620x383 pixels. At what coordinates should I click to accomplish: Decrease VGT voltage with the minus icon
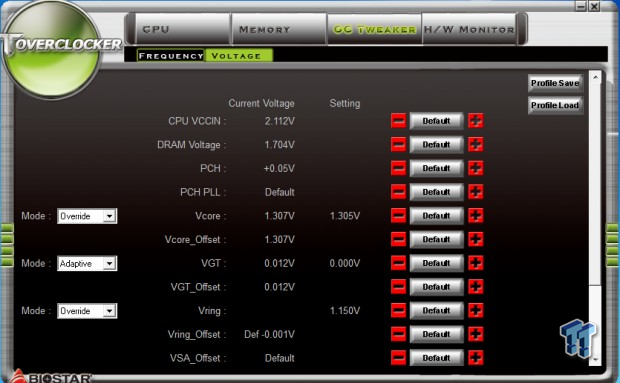(x=398, y=263)
